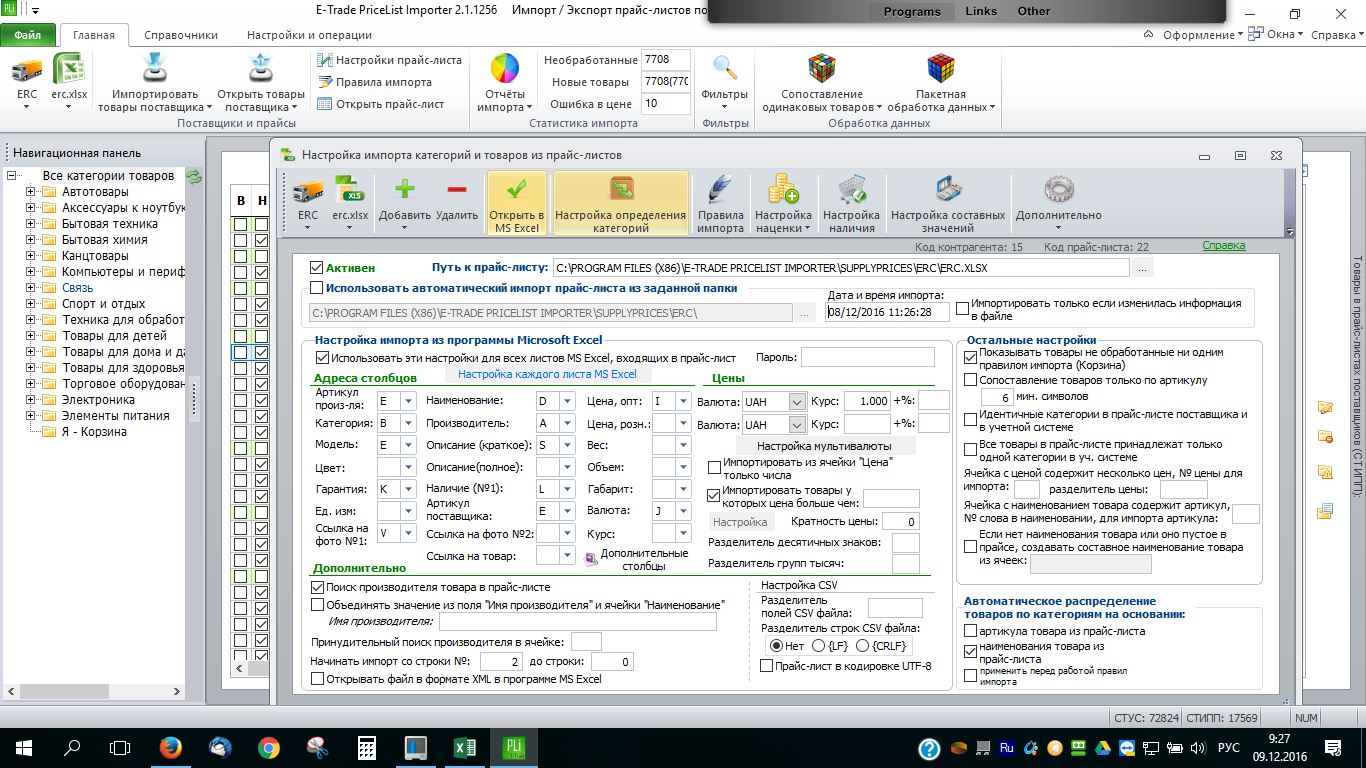
Task: Toggle Импортировать из ячейки Цена только числа
Action: click(714, 467)
